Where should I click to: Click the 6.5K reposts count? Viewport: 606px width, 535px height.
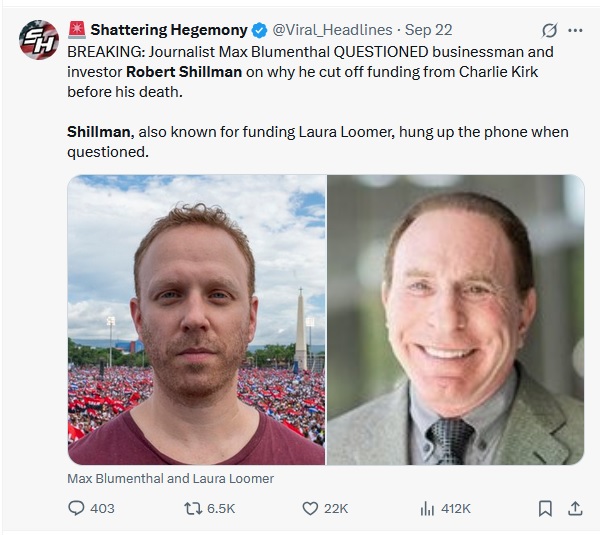click(x=220, y=508)
